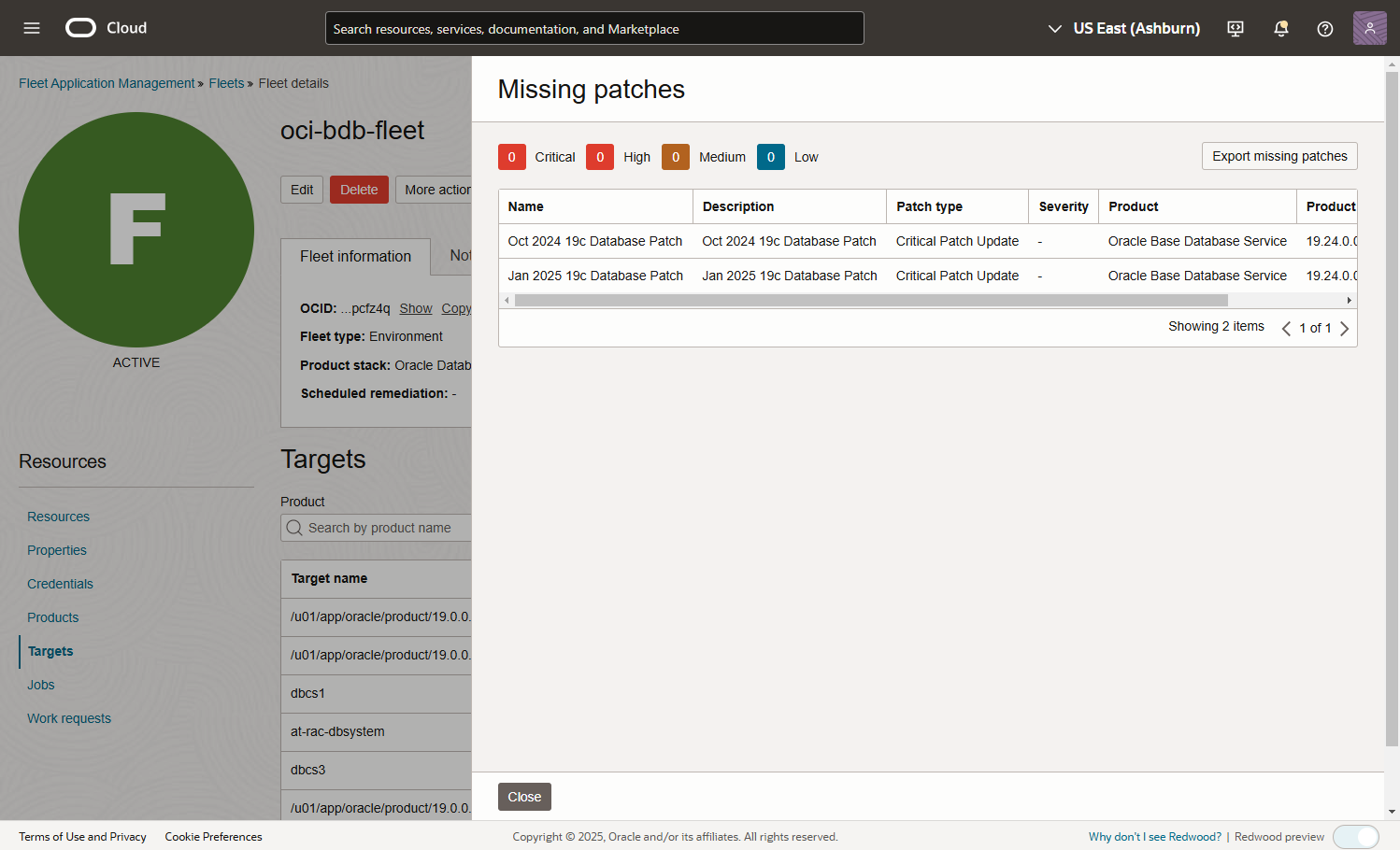
Task: Click the Critical count badge
Action: [511, 157]
